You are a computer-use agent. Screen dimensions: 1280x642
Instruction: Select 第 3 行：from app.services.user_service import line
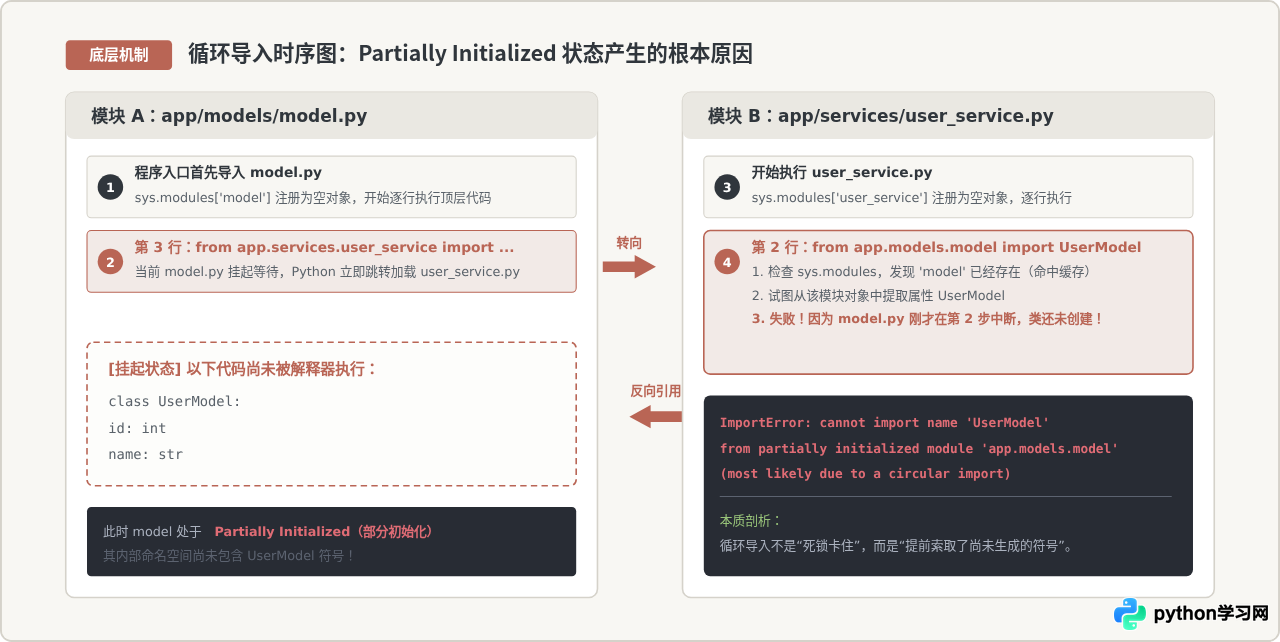tap(324, 247)
